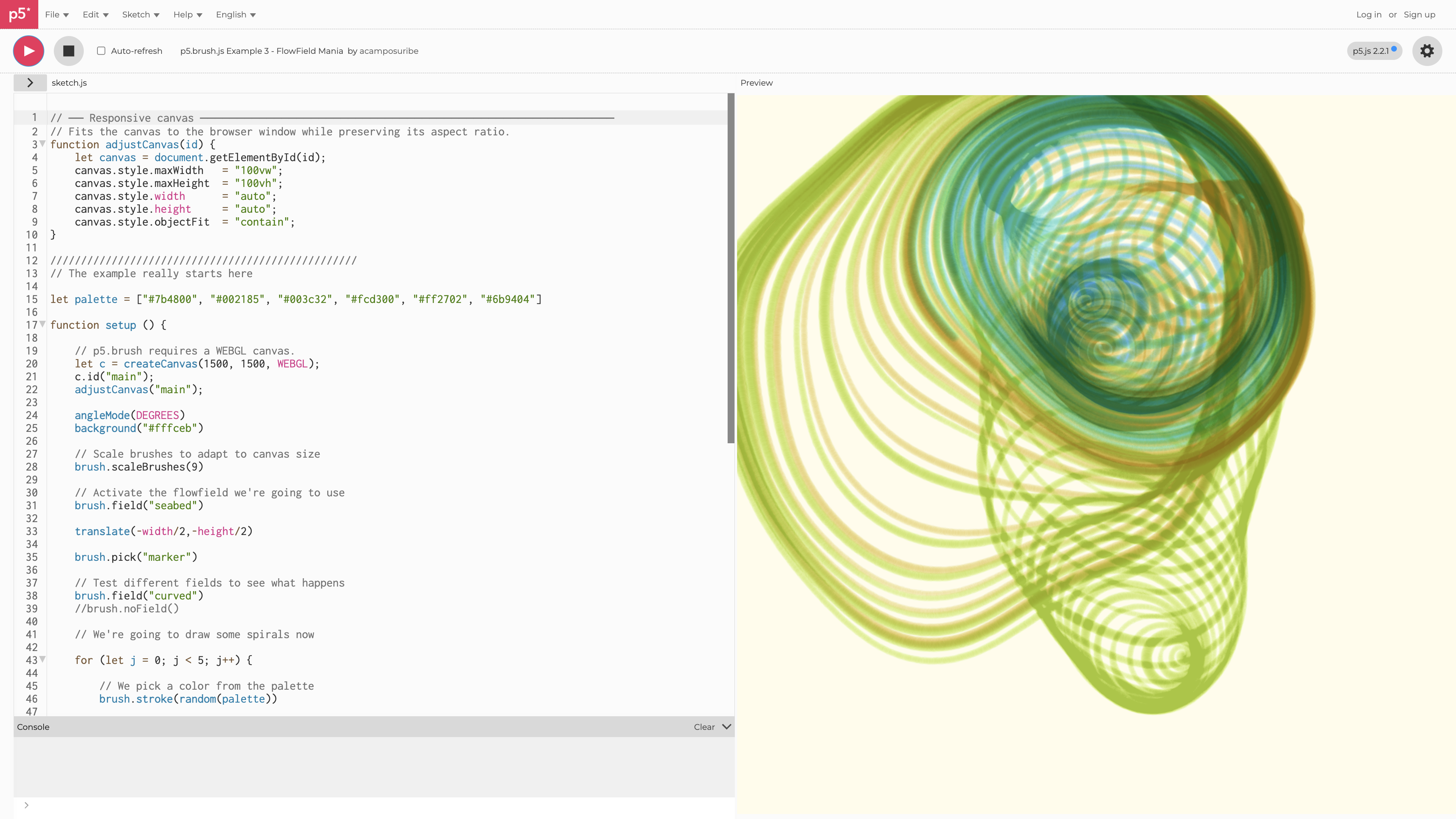Collapse the adjustCanvas function at line 3
Viewport: 1456px width, 819px height.
tap(42, 144)
